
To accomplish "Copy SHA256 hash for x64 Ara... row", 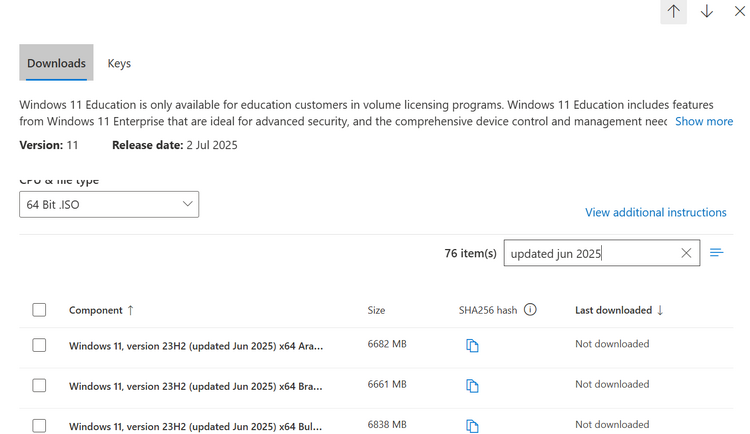I will (x=472, y=345).
